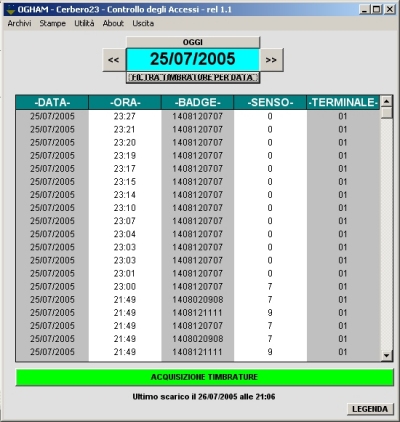Screen dimensions: 400x422
Task: Click the vertical scrollbar thumb
Action: [387, 112]
